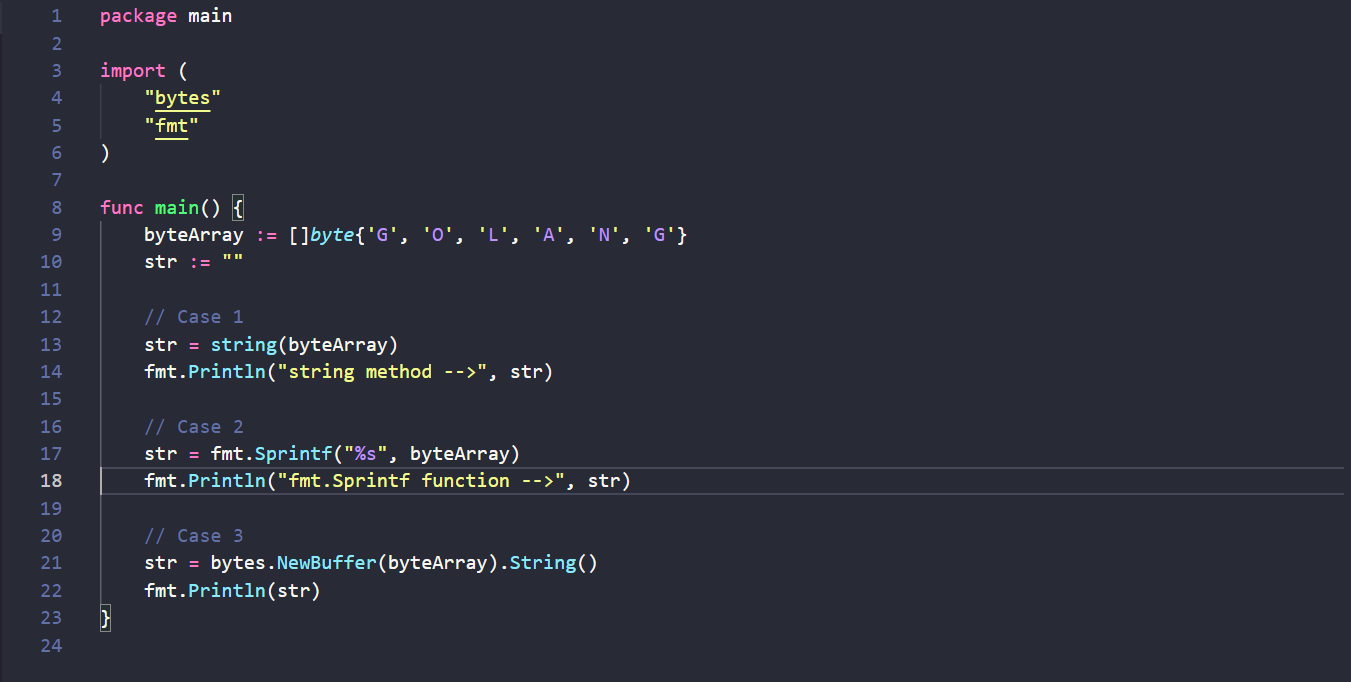This screenshot has width=1351, height=682.
Task: Click the closing brace on line 23
Action: tap(104, 617)
